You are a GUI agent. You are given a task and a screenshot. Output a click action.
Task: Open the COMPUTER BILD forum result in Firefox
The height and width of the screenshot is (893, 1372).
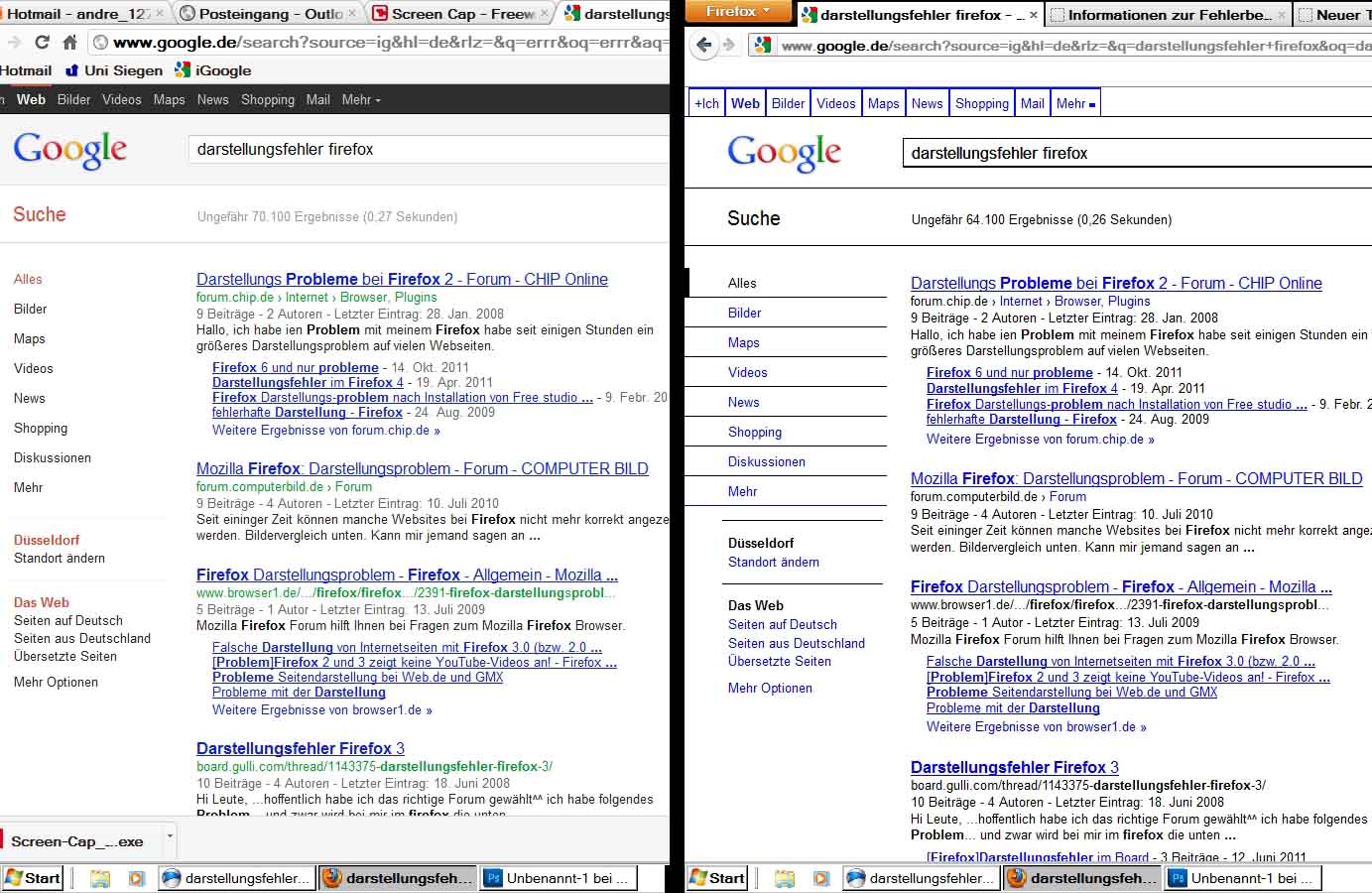1137,478
